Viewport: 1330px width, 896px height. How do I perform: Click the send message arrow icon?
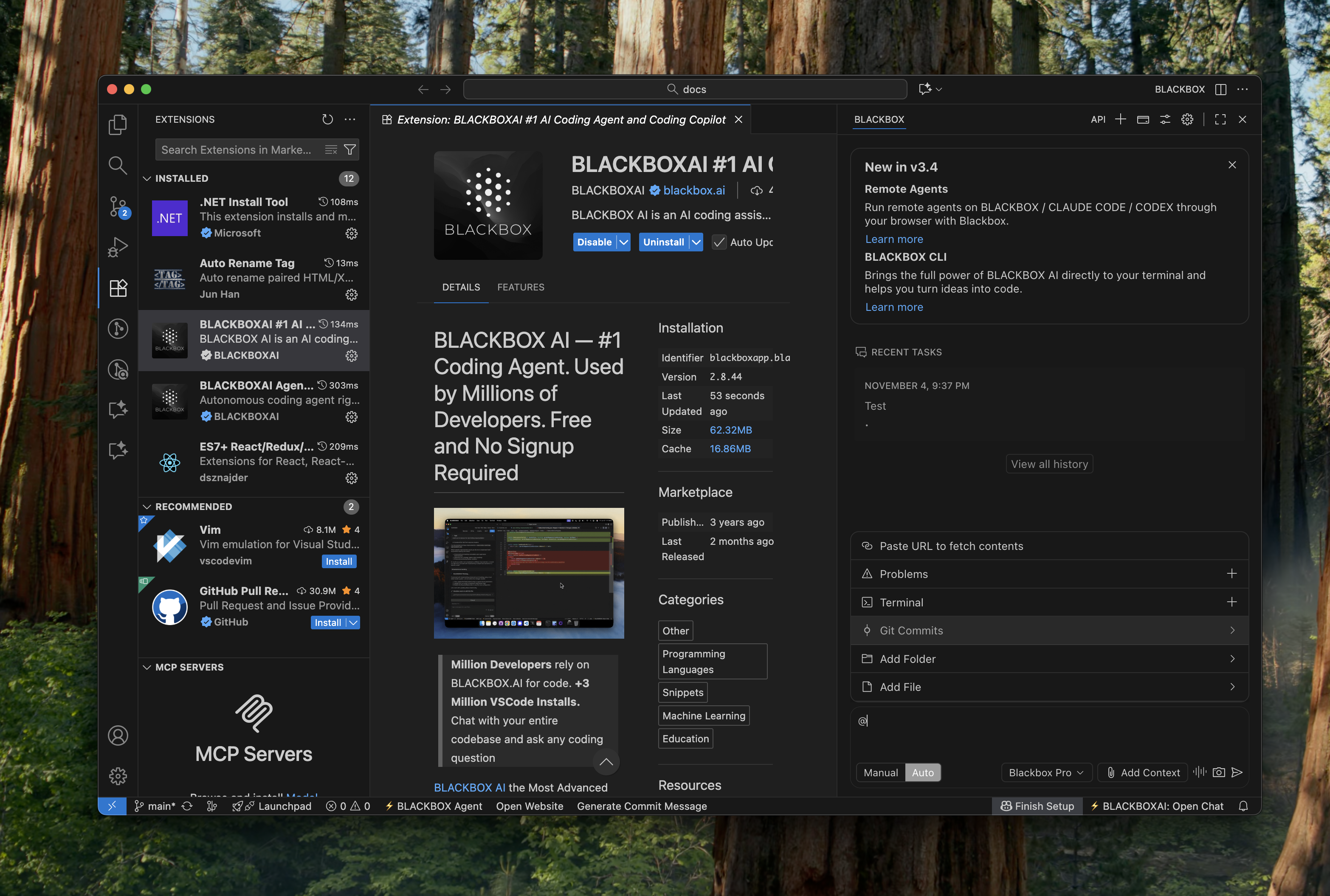1237,772
